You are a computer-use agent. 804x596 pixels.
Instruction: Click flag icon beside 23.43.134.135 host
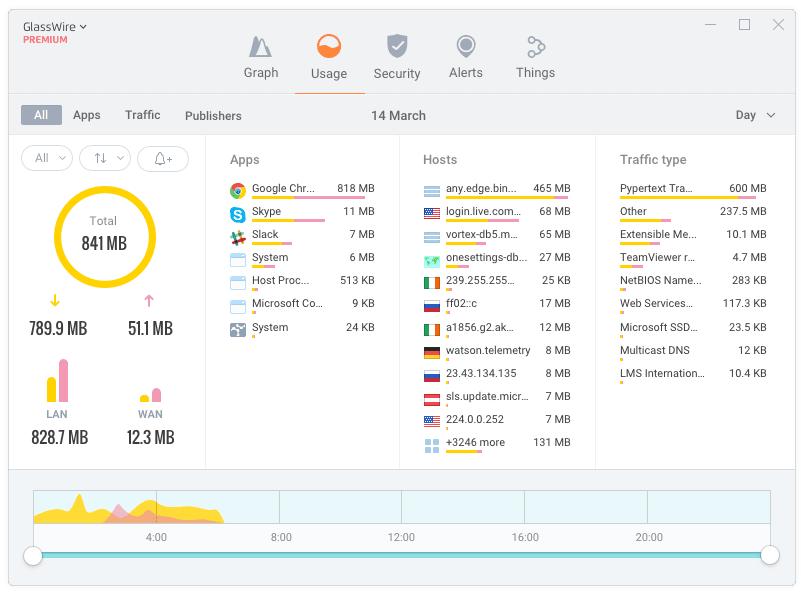[432, 376]
